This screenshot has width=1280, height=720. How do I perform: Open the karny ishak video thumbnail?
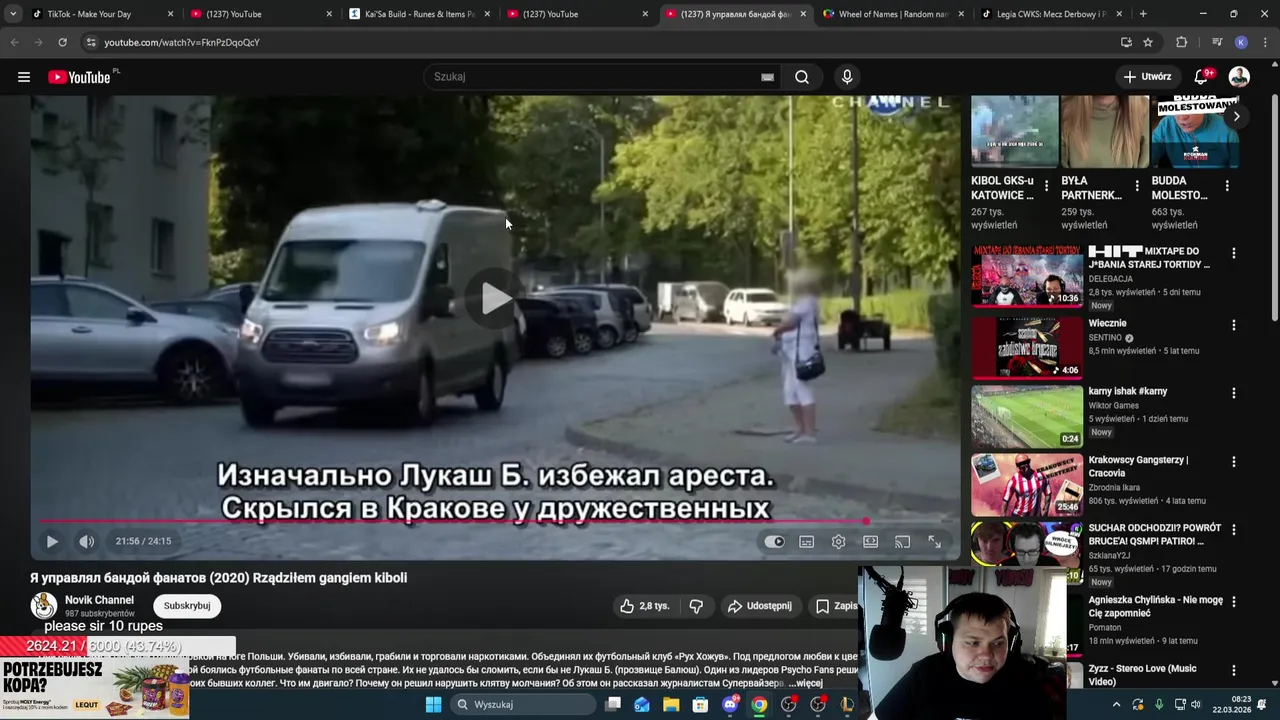click(1027, 416)
